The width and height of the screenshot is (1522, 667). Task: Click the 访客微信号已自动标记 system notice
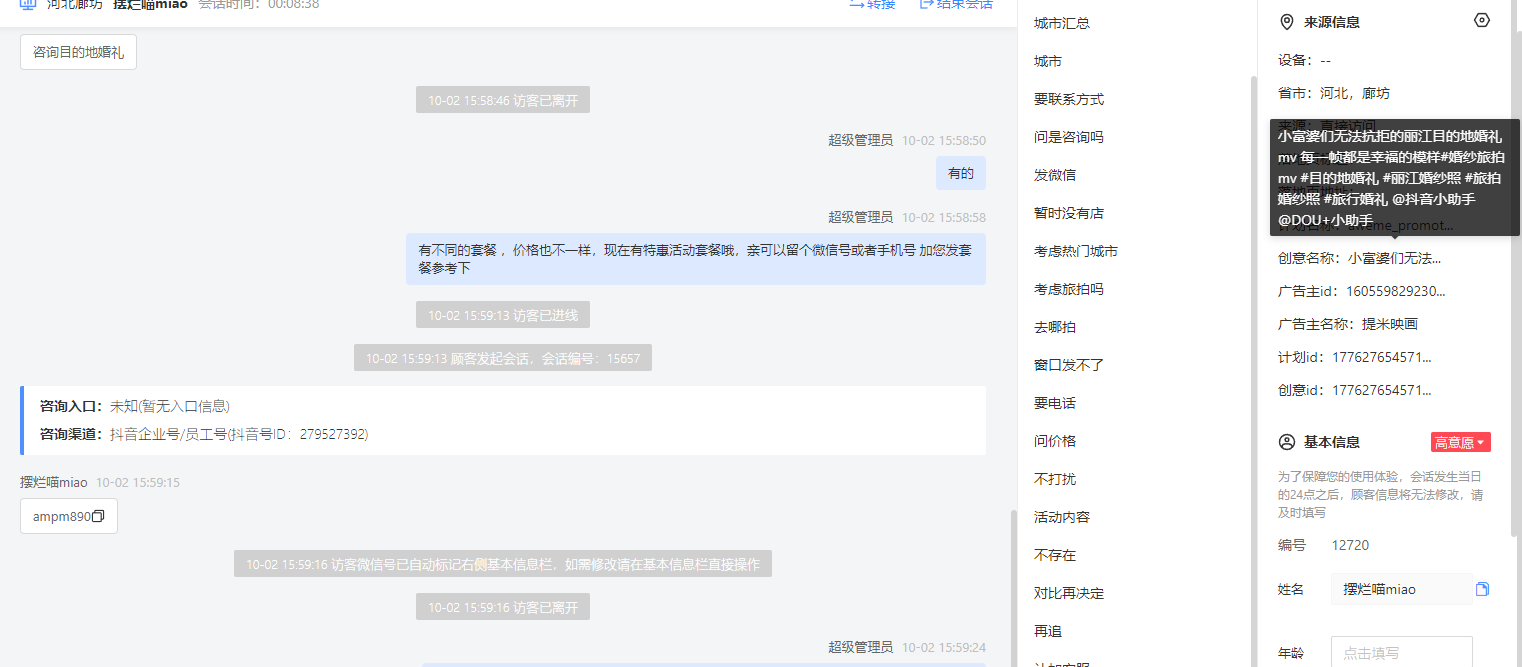[x=503, y=564]
